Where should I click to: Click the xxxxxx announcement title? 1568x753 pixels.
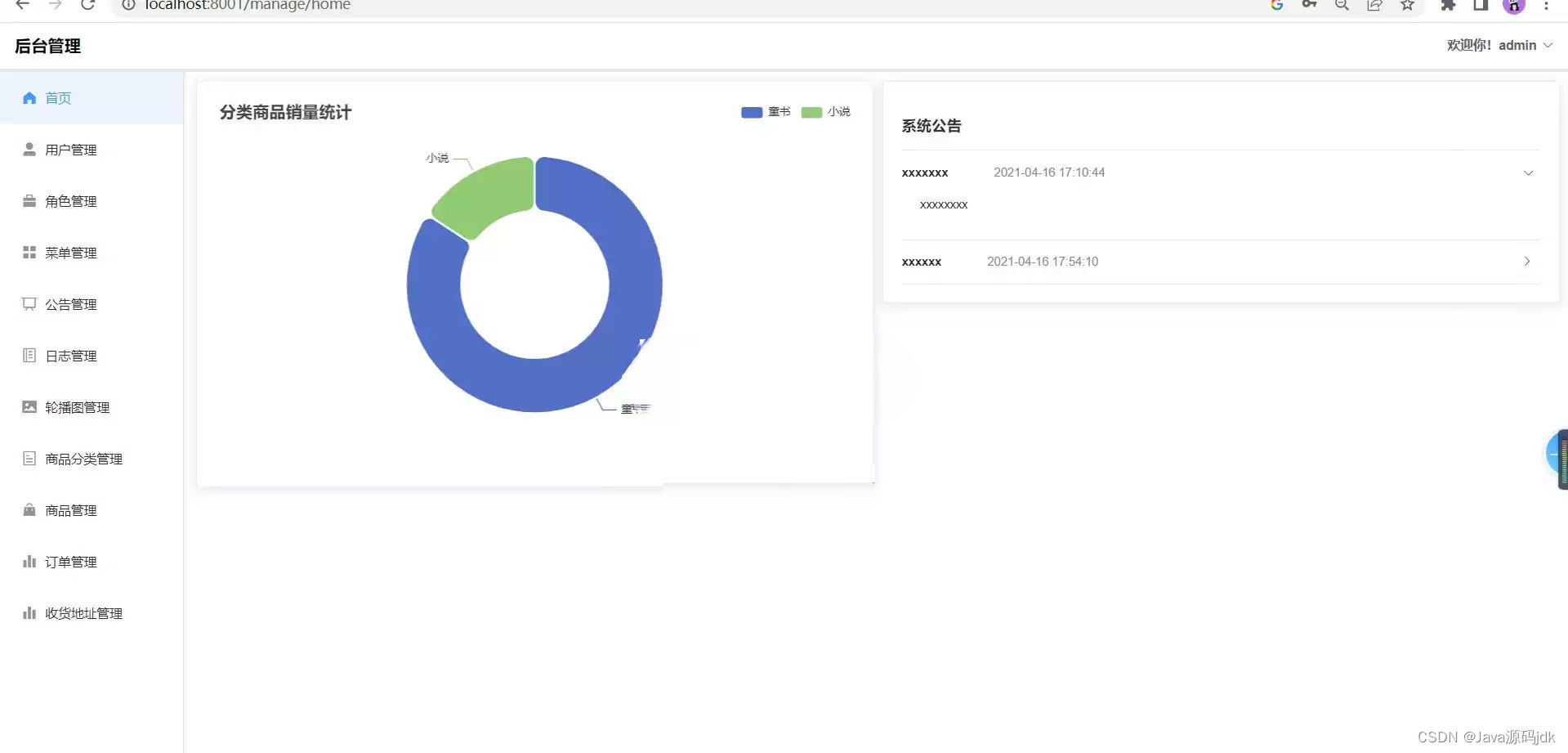(x=922, y=262)
